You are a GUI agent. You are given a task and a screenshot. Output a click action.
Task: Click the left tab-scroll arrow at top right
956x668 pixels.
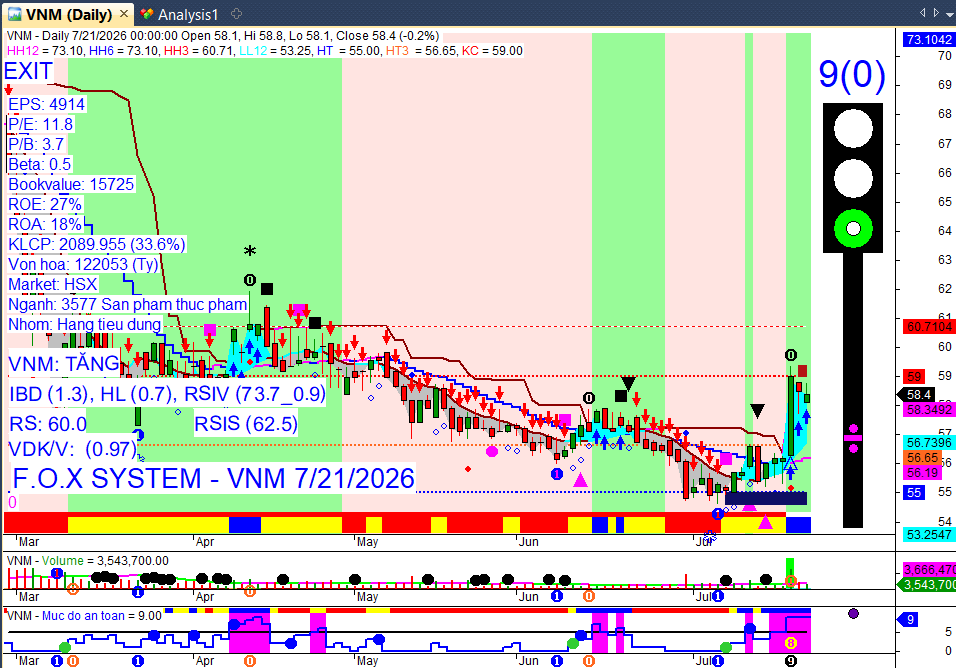[922, 12]
